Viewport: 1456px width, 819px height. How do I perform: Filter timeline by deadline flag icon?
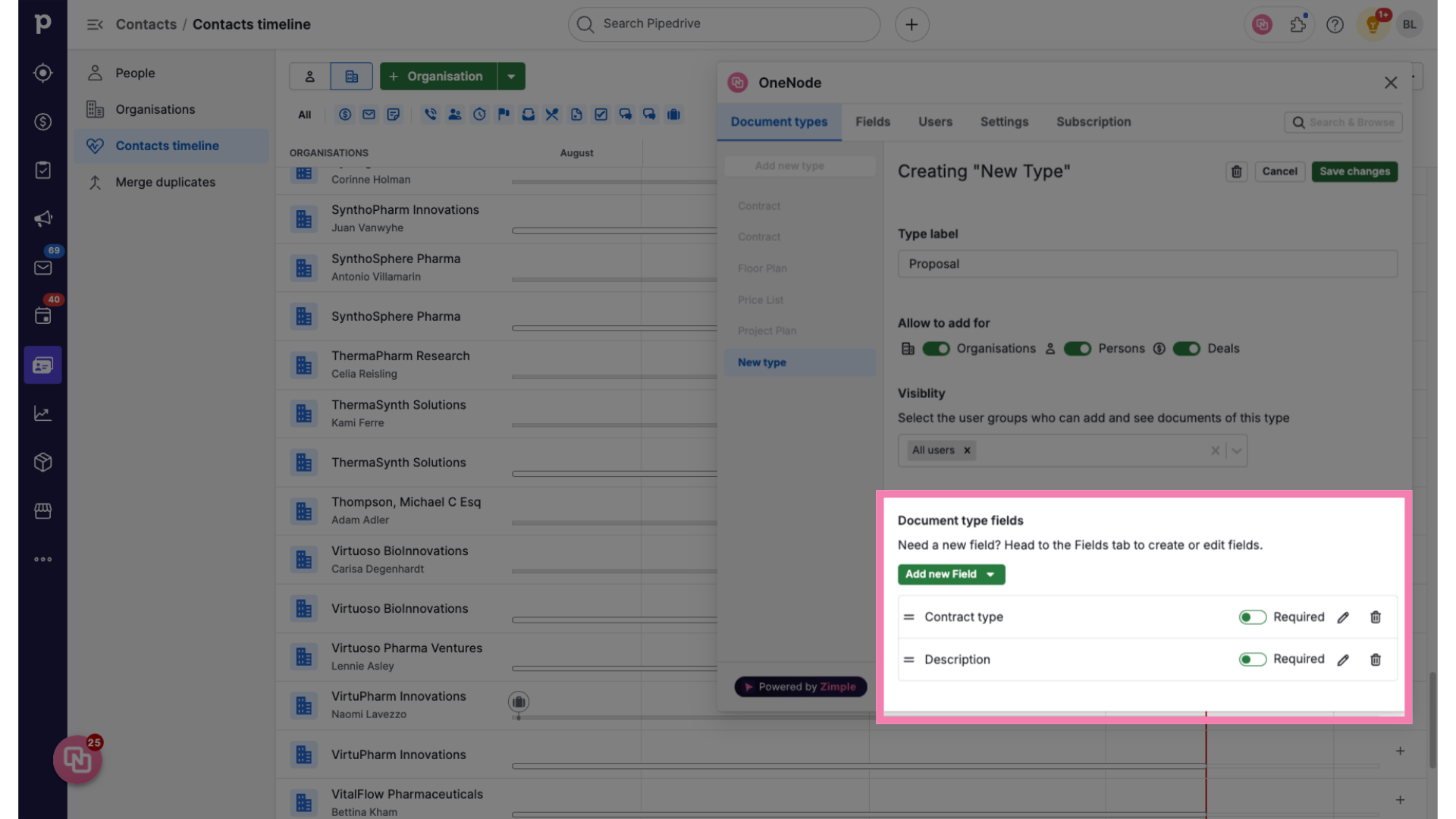coord(504,115)
